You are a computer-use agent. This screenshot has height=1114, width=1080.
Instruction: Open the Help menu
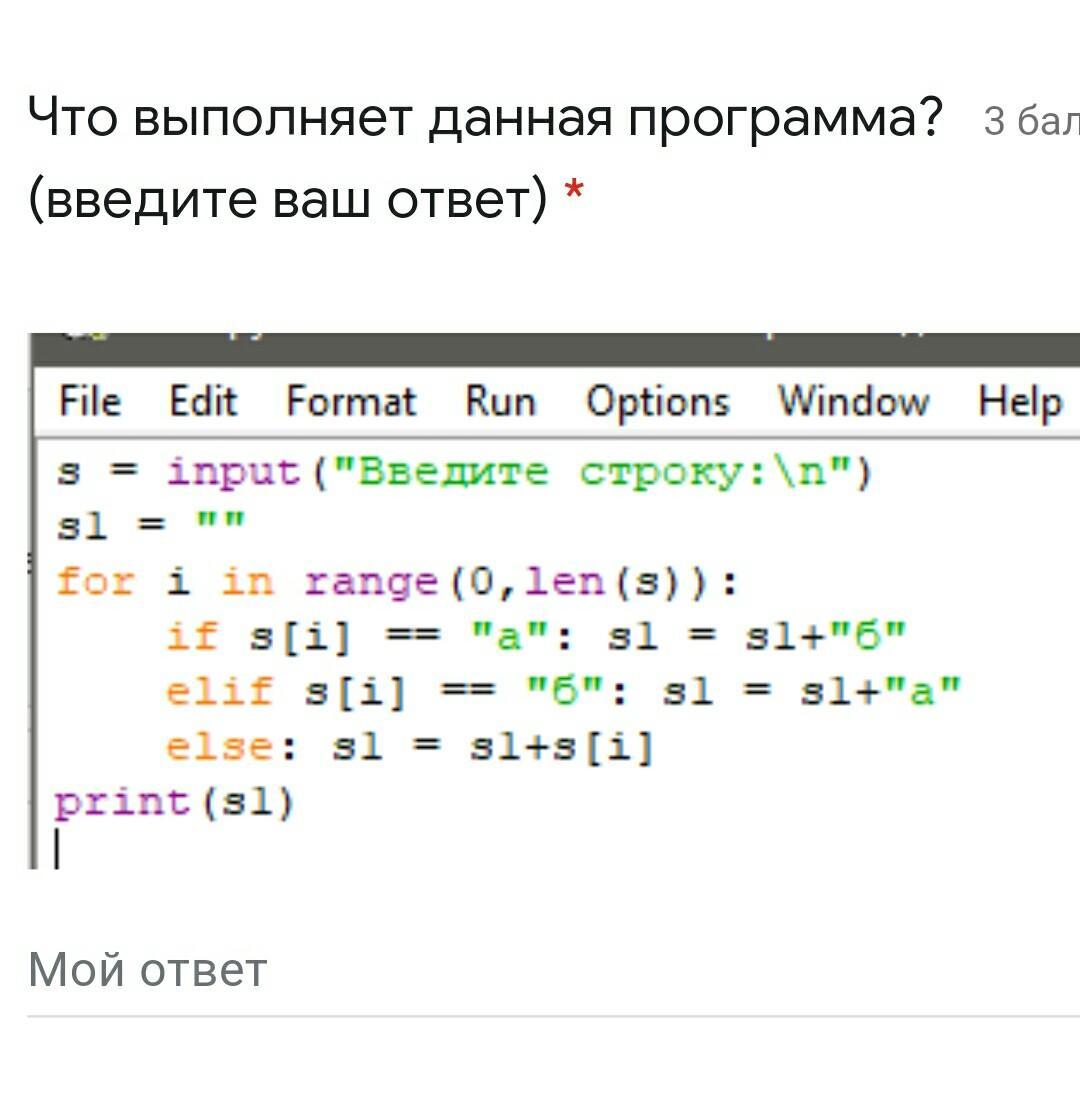point(1019,402)
